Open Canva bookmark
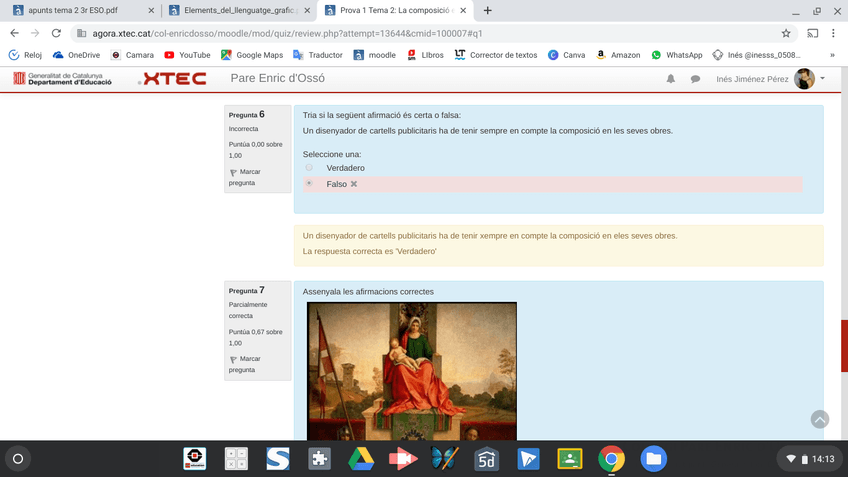Viewport: 848px width, 477px height. (x=566, y=55)
